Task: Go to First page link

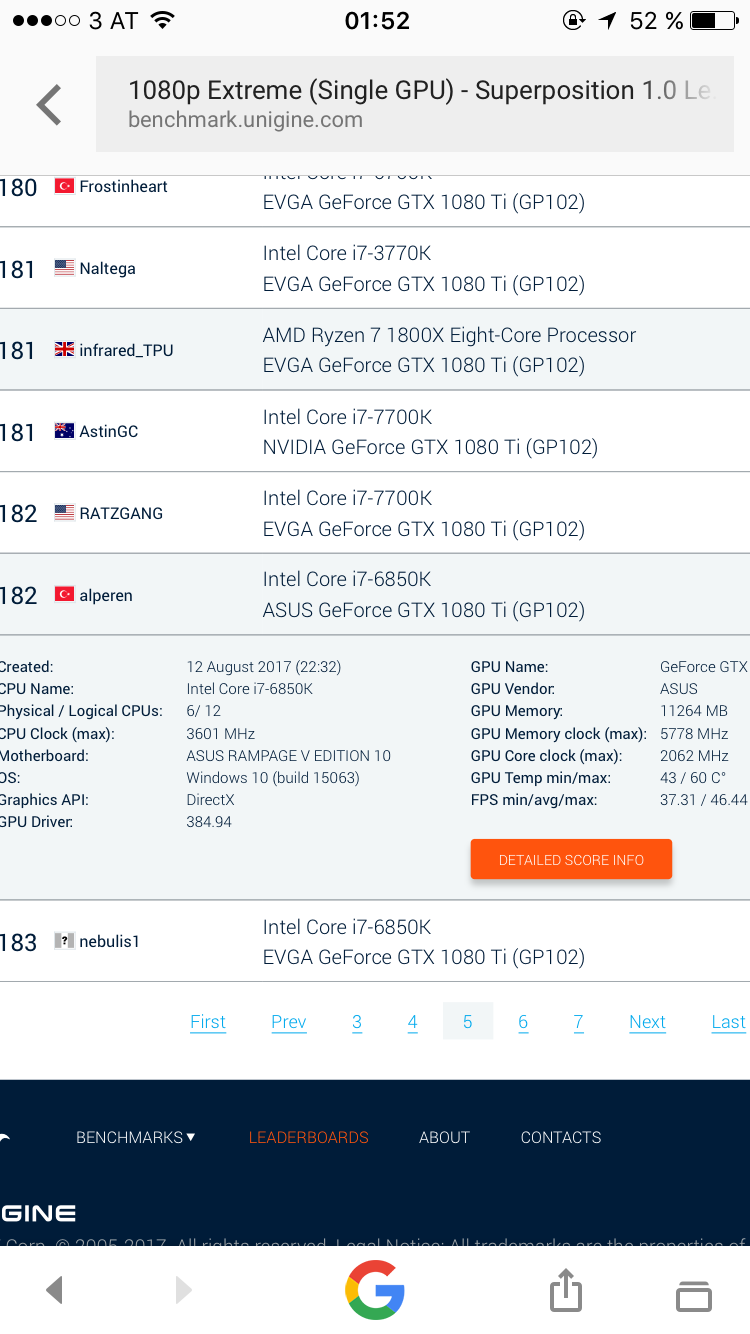Action: point(208,1021)
